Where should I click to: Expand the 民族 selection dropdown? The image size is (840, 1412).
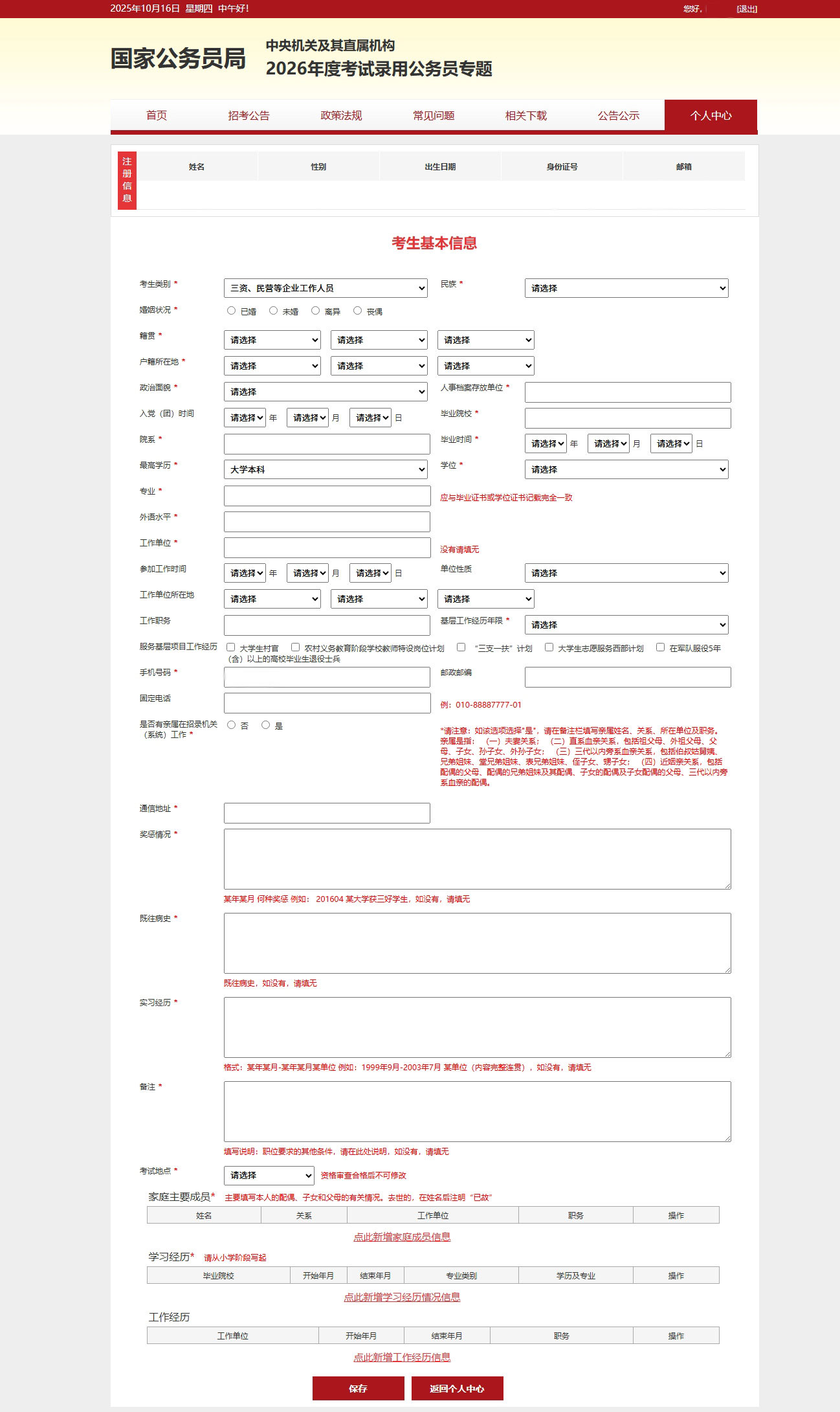point(626,288)
